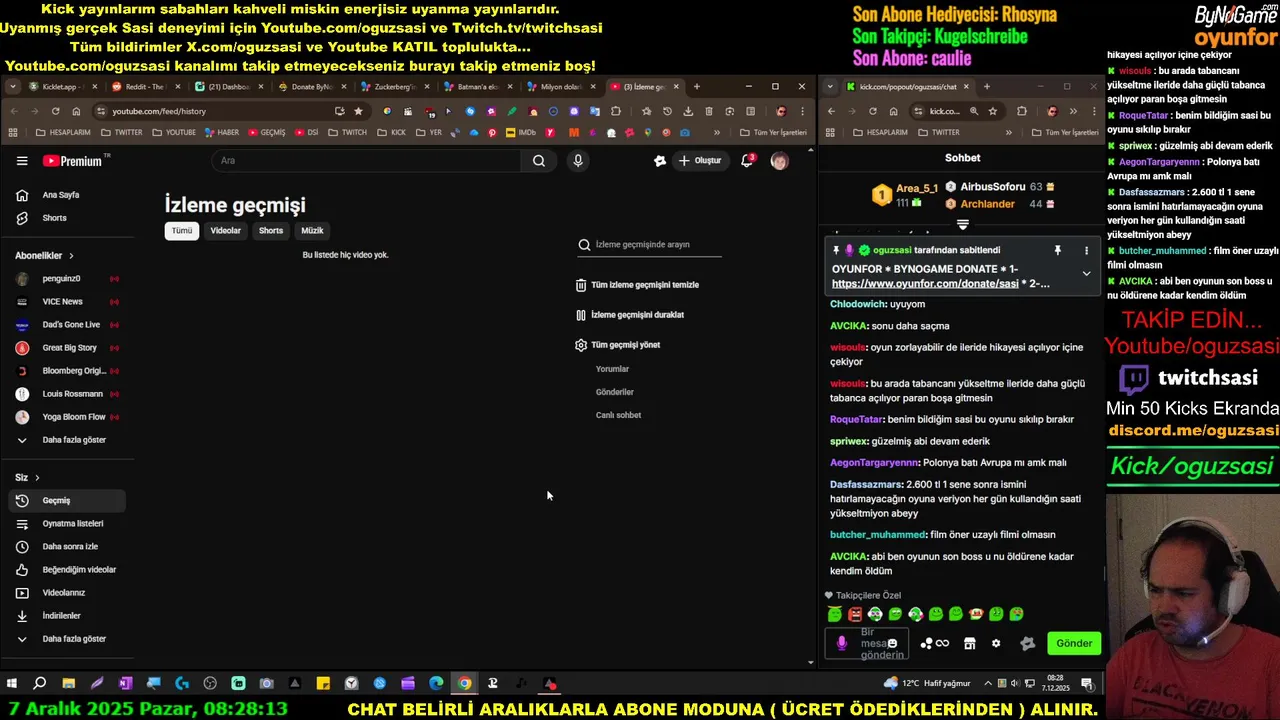Viewport: 1280px width, 720px height.
Task: Select Müzik history filter chip
Action: pyautogui.click(x=312, y=231)
